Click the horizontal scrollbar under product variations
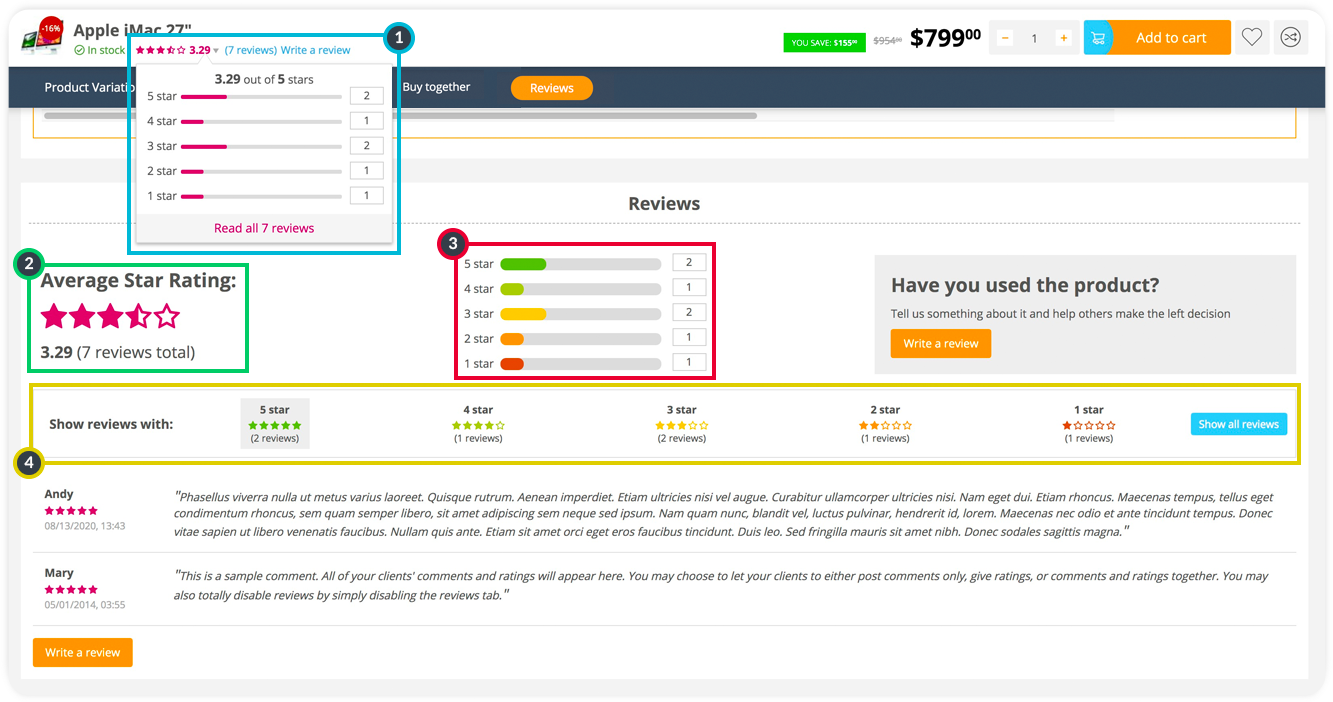This screenshot has width=1333, height=702. coord(400,116)
